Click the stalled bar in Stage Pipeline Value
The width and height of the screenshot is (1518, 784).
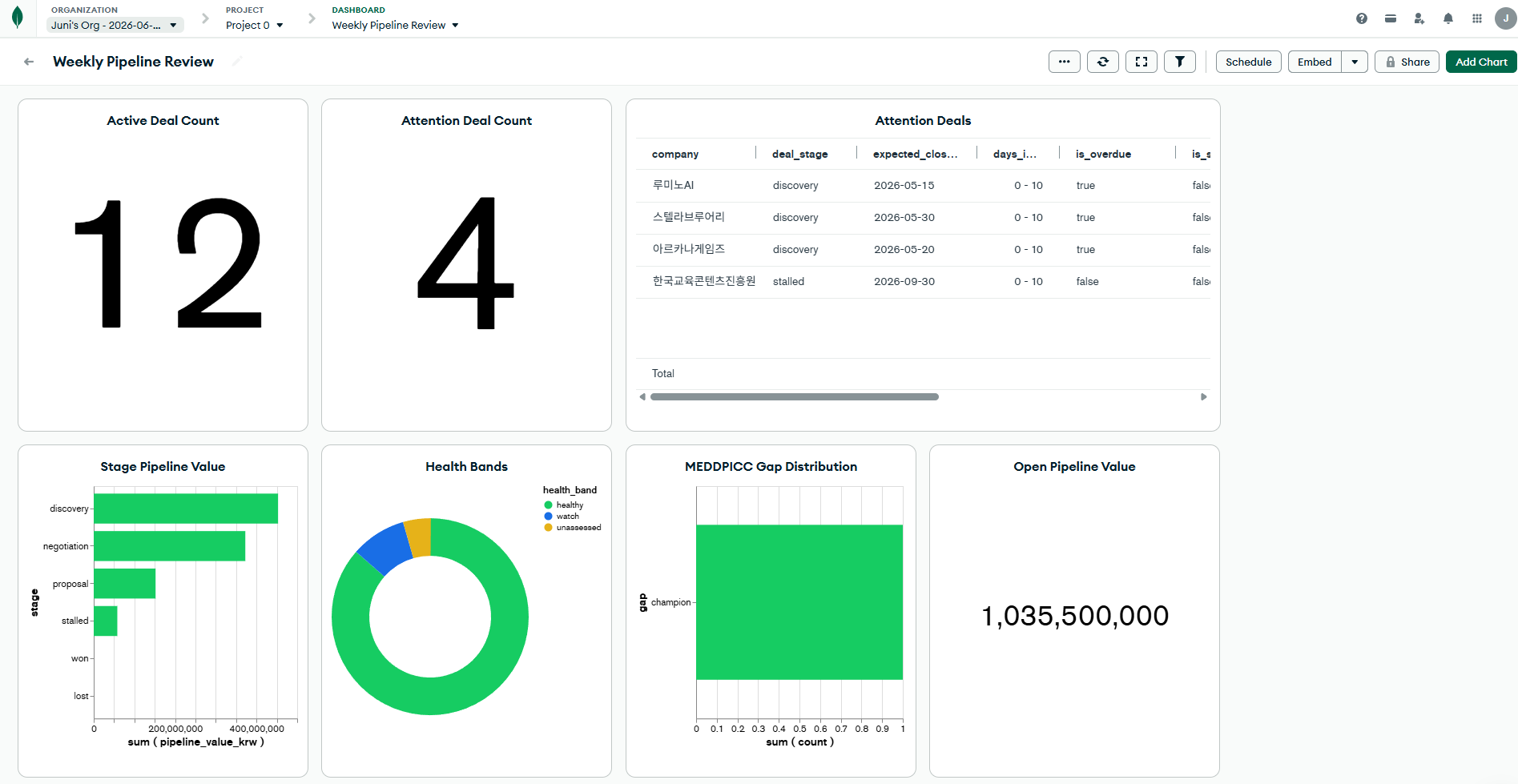[x=106, y=621]
